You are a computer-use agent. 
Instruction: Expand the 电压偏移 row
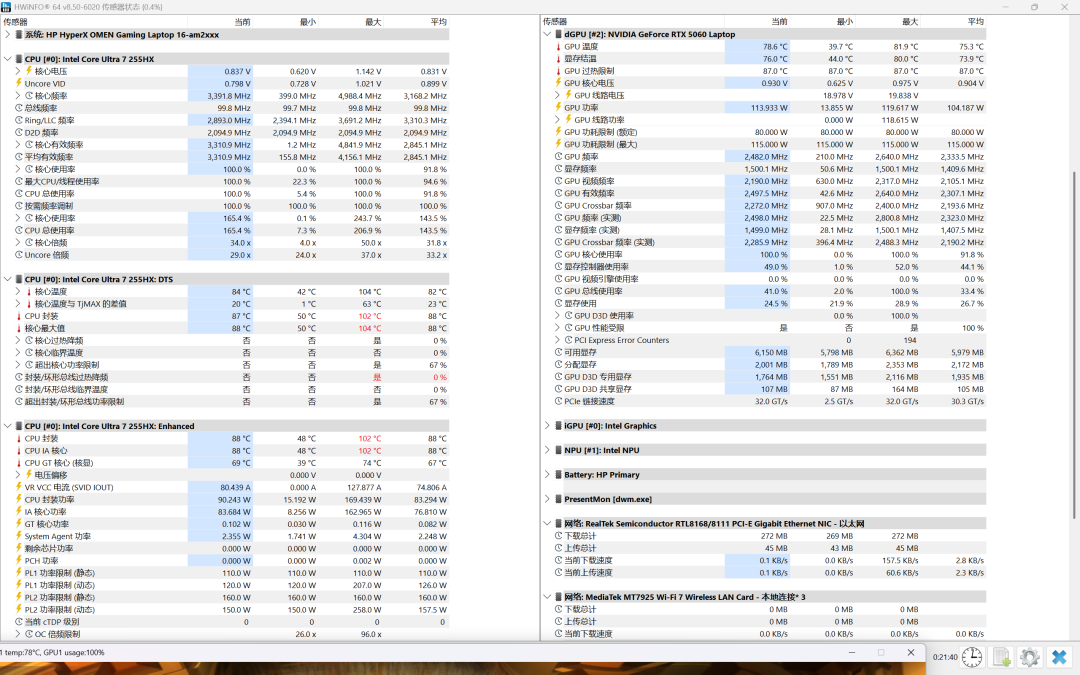19,475
